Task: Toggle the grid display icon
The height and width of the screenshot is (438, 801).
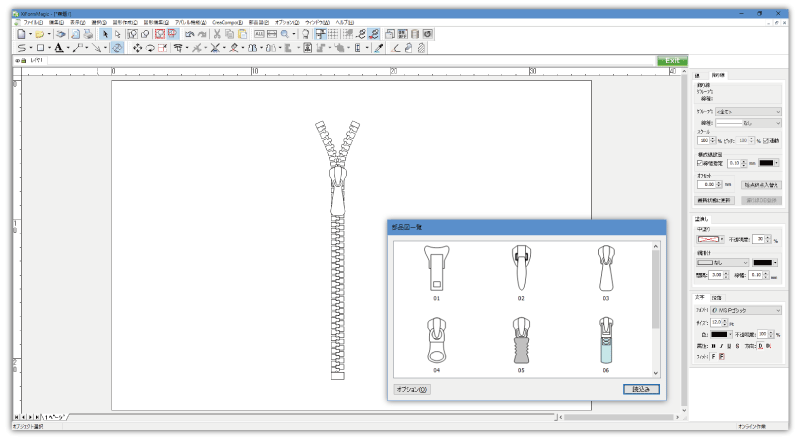Action: tap(333, 34)
